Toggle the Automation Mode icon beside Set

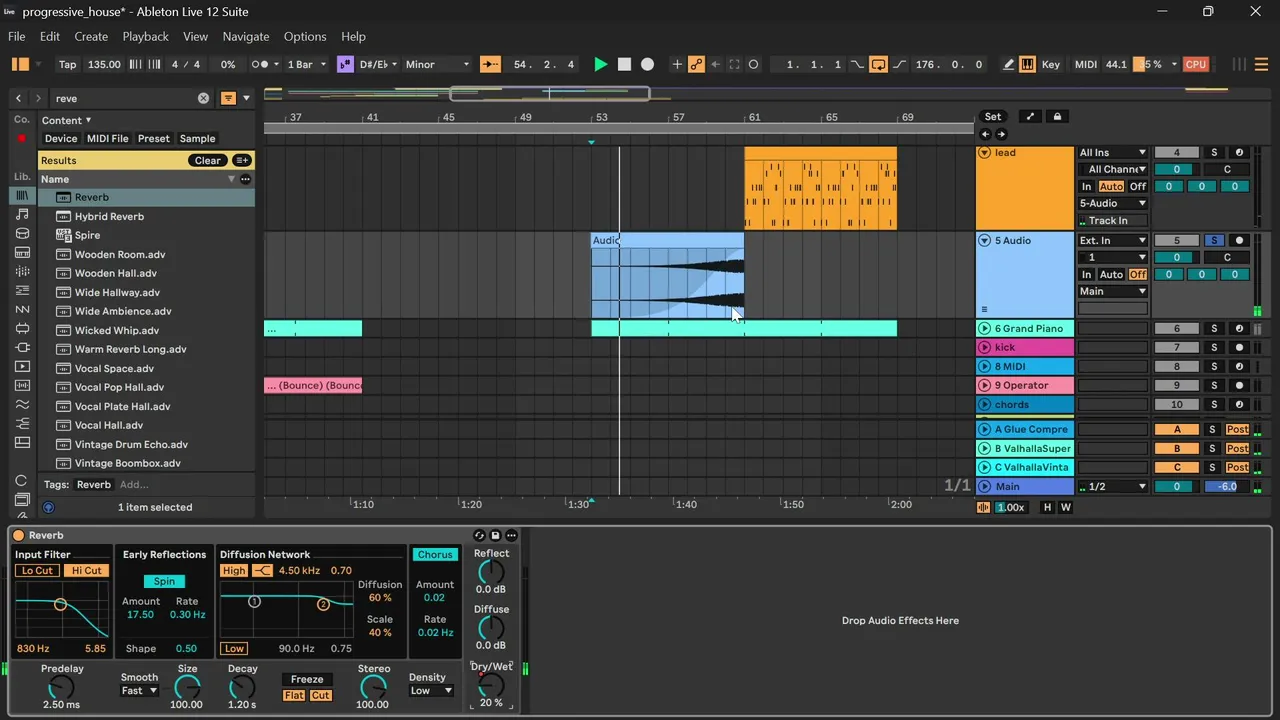(1031, 117)
